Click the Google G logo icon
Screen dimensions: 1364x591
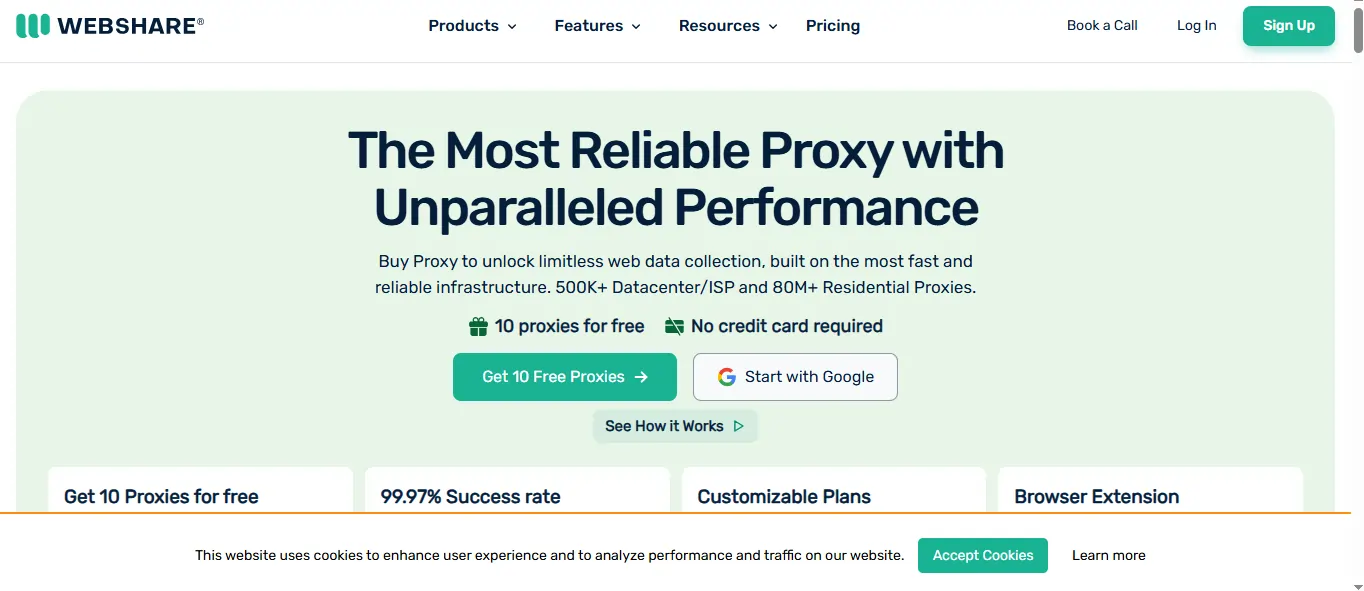[x=727, y=377]
